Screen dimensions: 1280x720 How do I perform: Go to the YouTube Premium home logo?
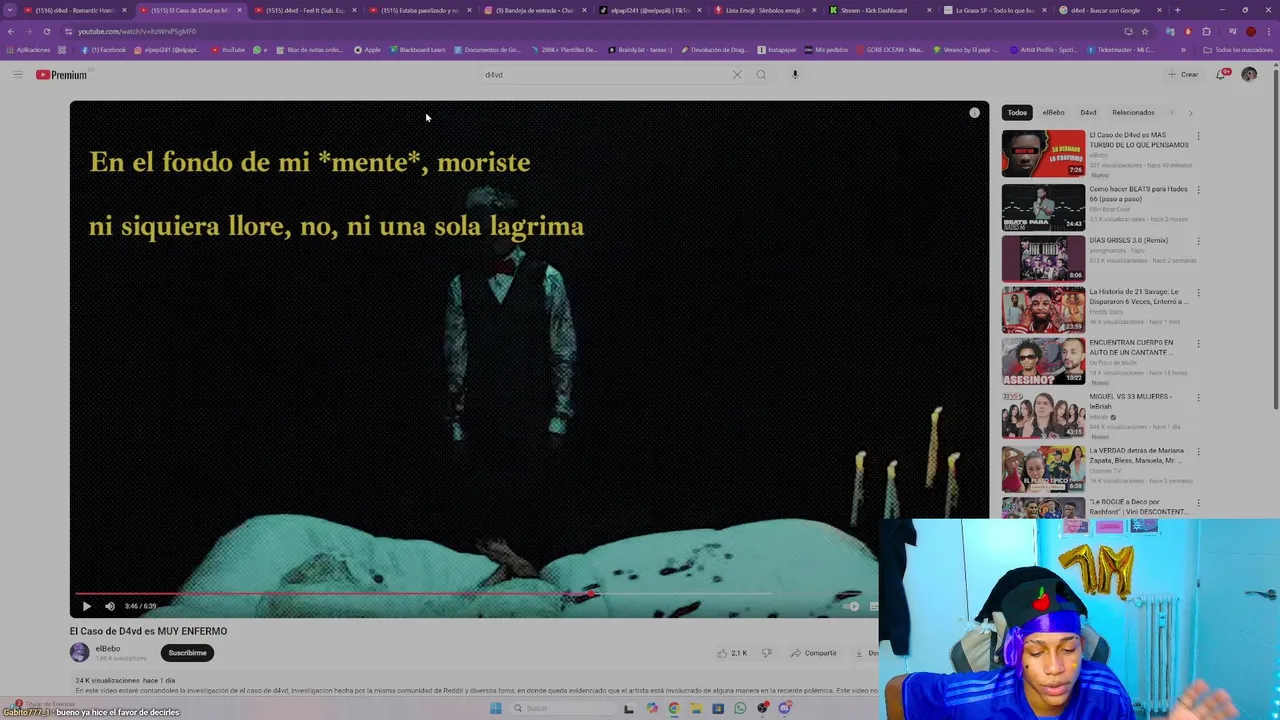pos(62,75)
